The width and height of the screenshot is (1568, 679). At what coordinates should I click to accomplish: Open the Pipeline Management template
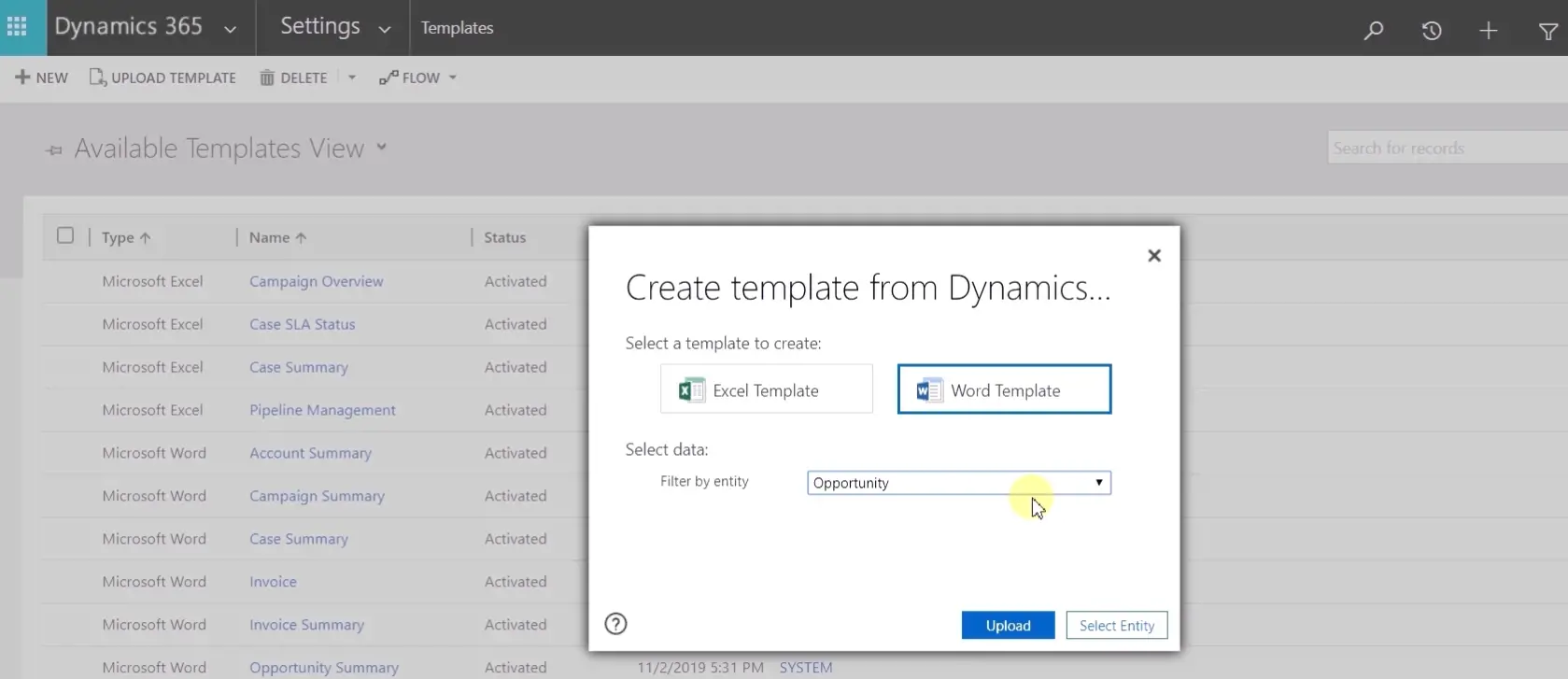[x=322, y=410]
